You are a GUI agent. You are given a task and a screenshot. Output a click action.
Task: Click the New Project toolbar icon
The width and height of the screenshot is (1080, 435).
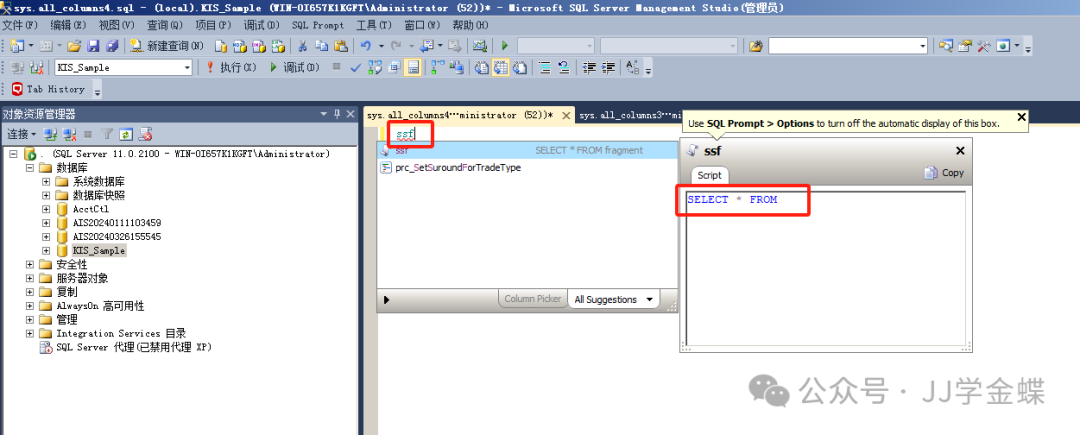pyautogui.click(x=17, y=46)
